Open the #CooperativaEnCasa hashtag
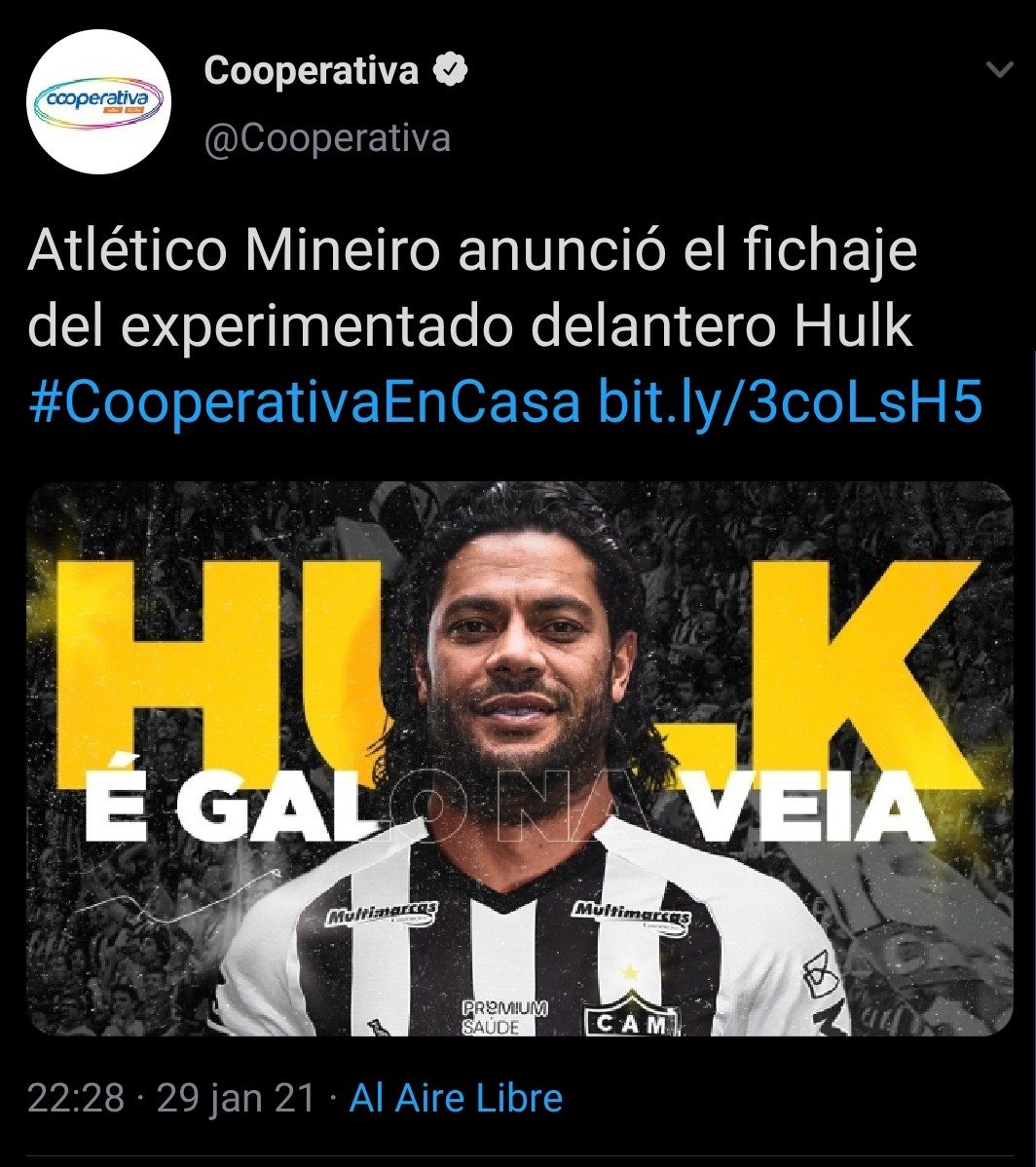This screenshot has width=1036, height=1167. click(x=304, y=402)
